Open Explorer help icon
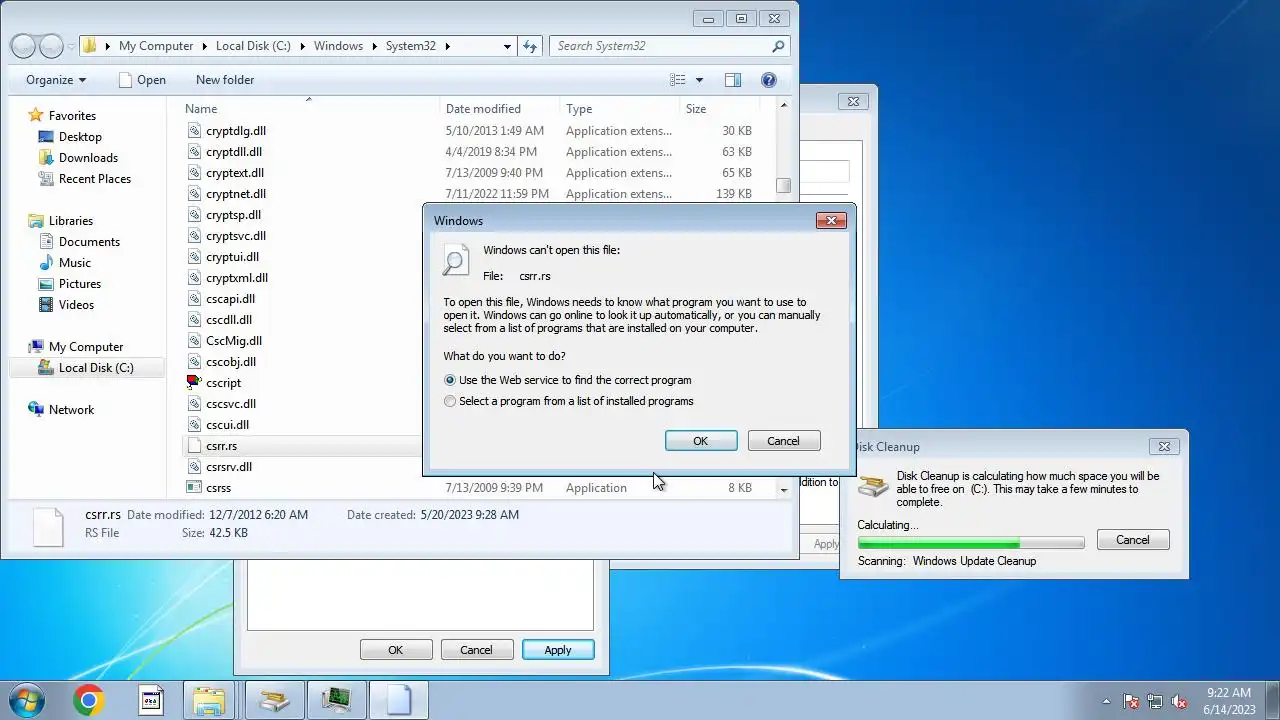1280x720 pixels. coord(769,80)
